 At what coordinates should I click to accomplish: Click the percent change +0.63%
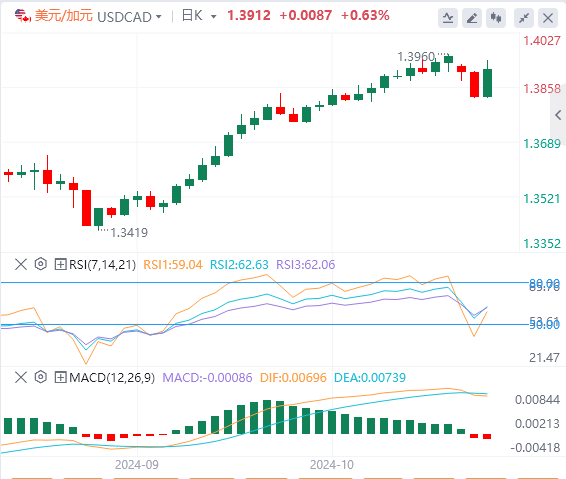tap(365, 16)
